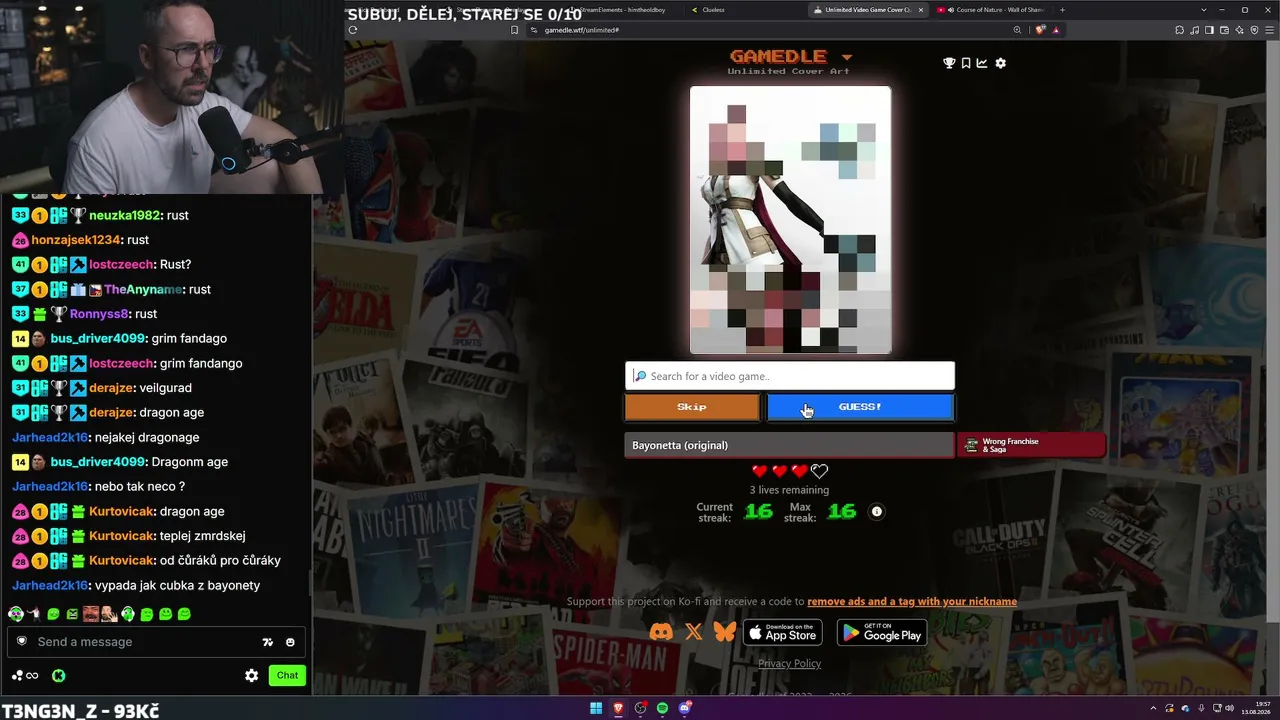Open the Gamedle bookmark icon
Viewport: 1280px width, 720px height.
[966, 63]
